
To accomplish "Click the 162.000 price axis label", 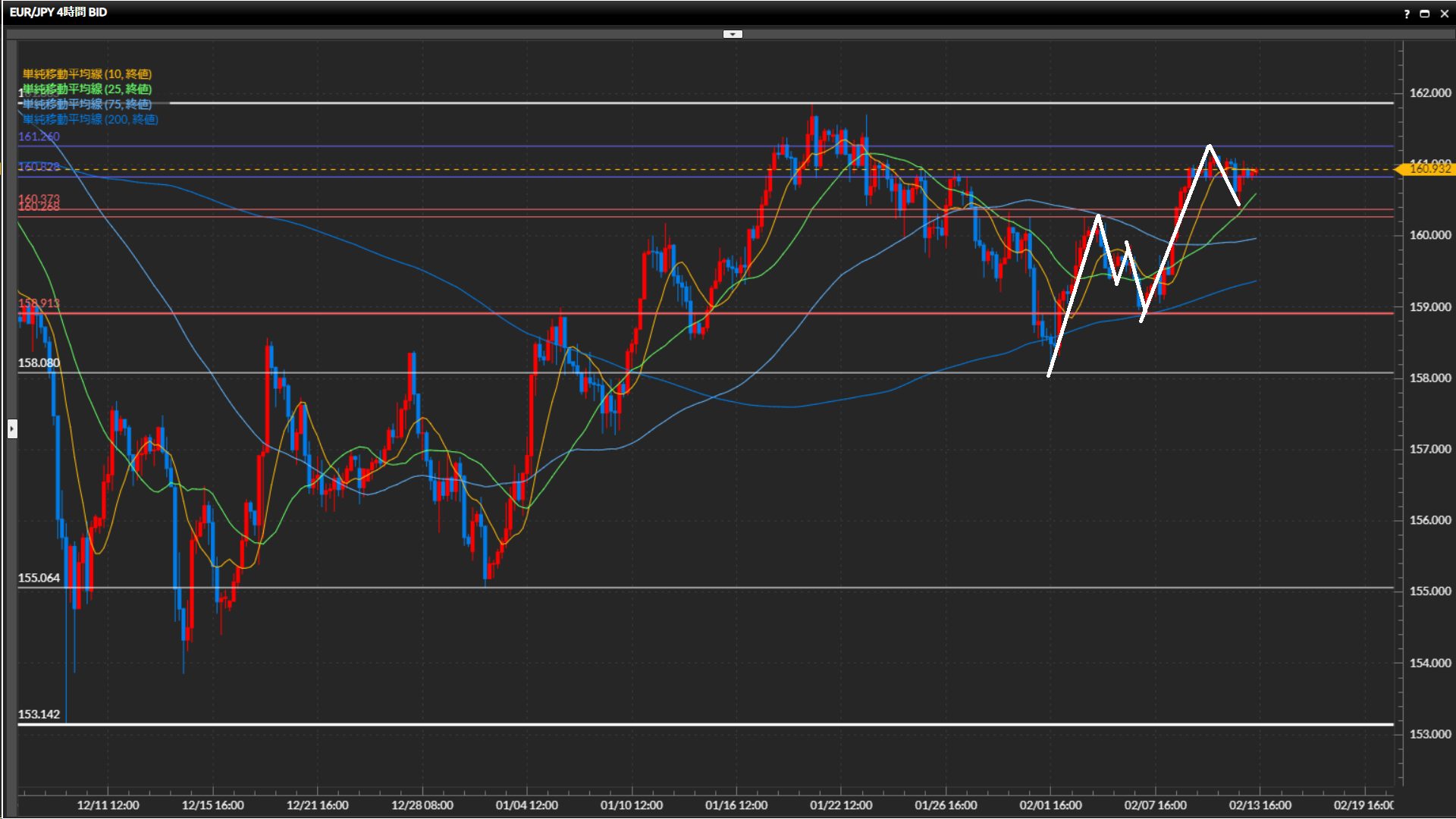I will click(x=1429, y=93).
